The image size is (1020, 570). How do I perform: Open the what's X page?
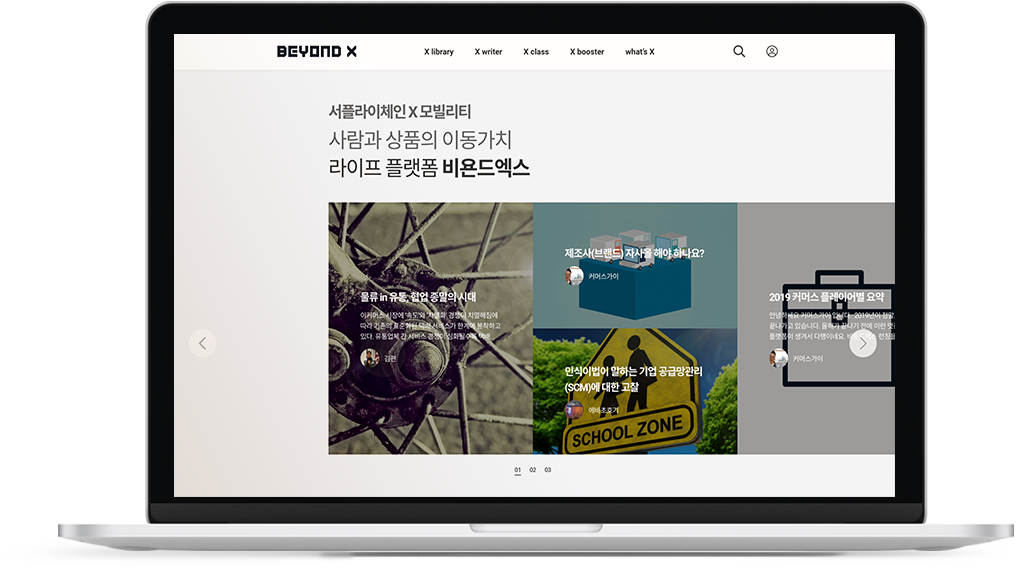[x=639, y=52]
